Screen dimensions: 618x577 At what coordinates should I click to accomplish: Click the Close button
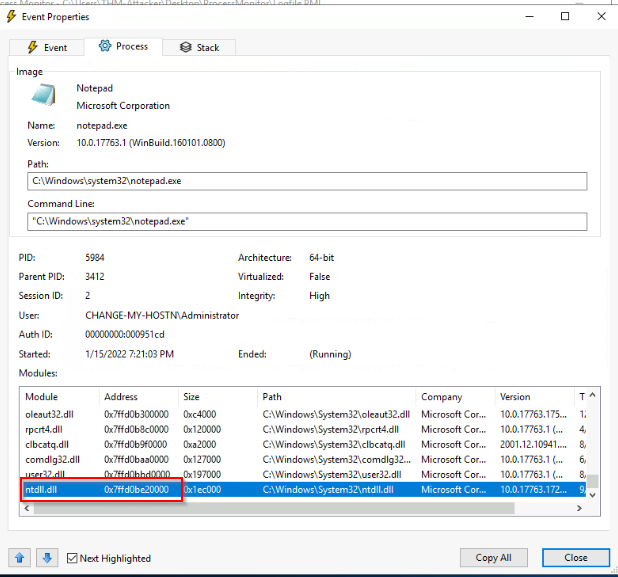click(x=575, y=558)
